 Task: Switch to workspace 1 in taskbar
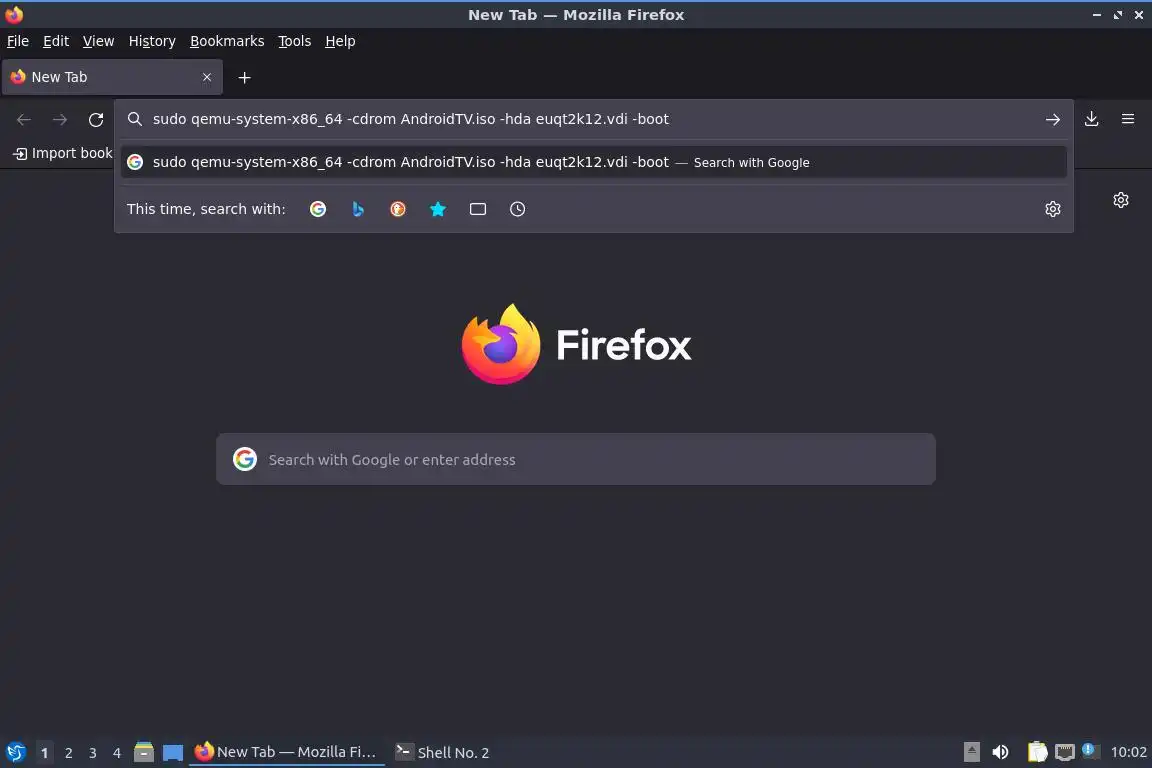pos(44,753)
